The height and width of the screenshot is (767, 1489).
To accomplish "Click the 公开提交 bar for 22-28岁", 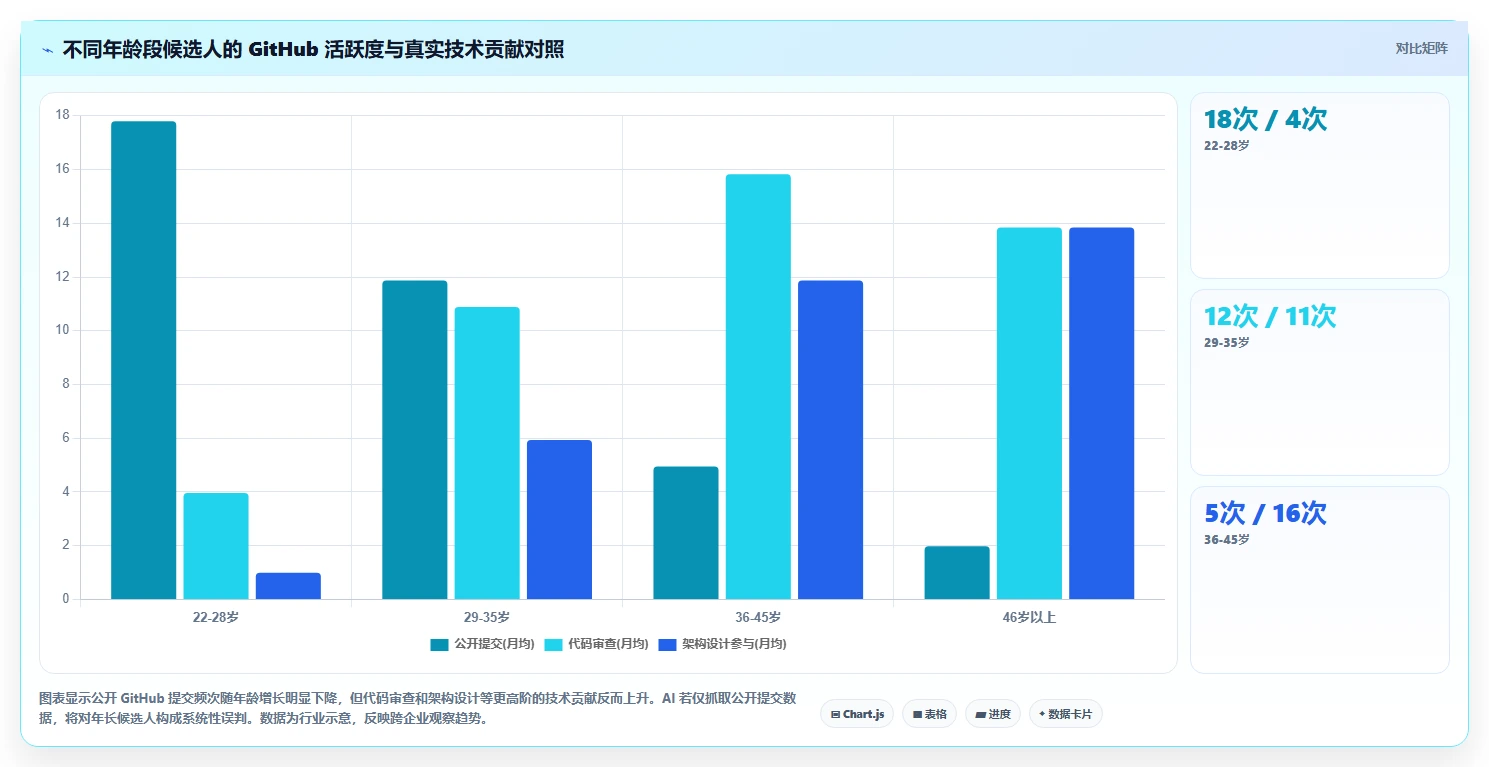I will [x=143, y=360].
